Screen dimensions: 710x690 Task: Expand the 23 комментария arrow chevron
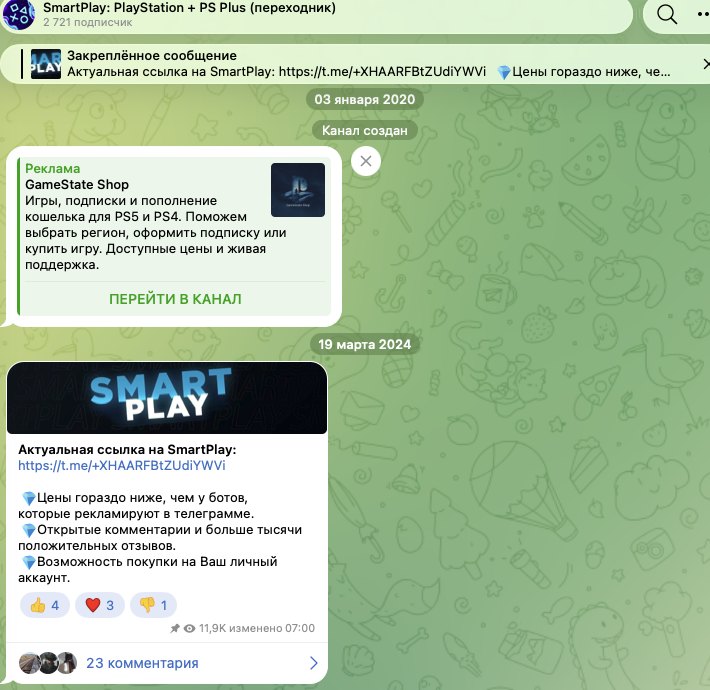coord(313,663)
